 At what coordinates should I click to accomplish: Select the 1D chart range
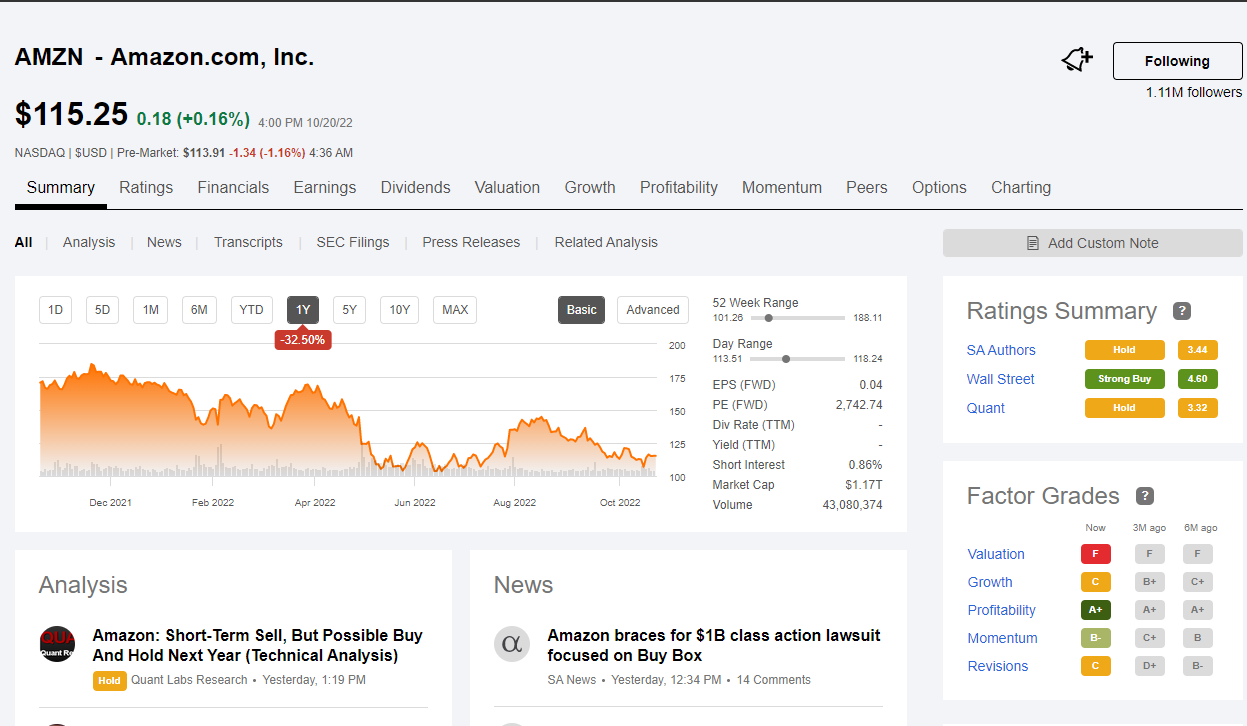(55, 310)
